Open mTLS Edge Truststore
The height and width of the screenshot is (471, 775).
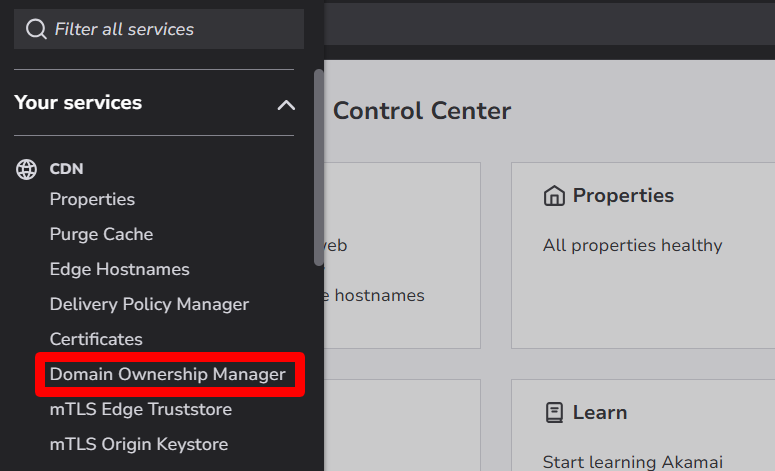(x=140, y=409)
